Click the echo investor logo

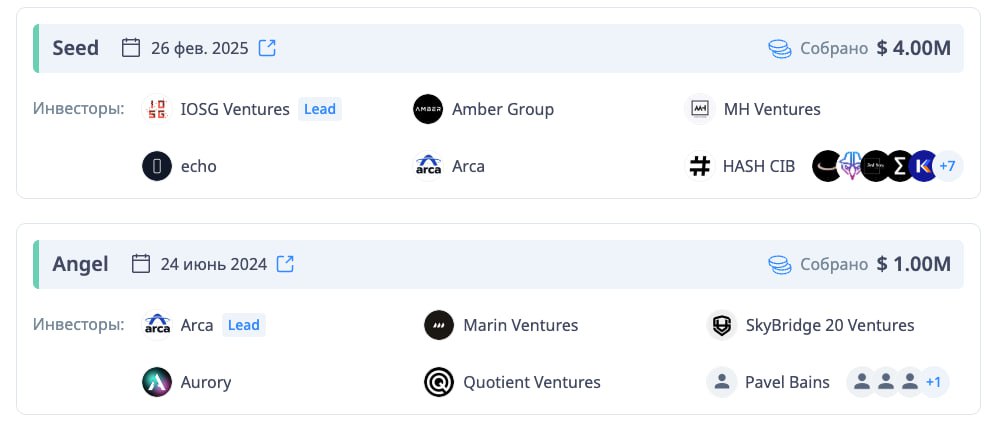click(x=157, y=166)
